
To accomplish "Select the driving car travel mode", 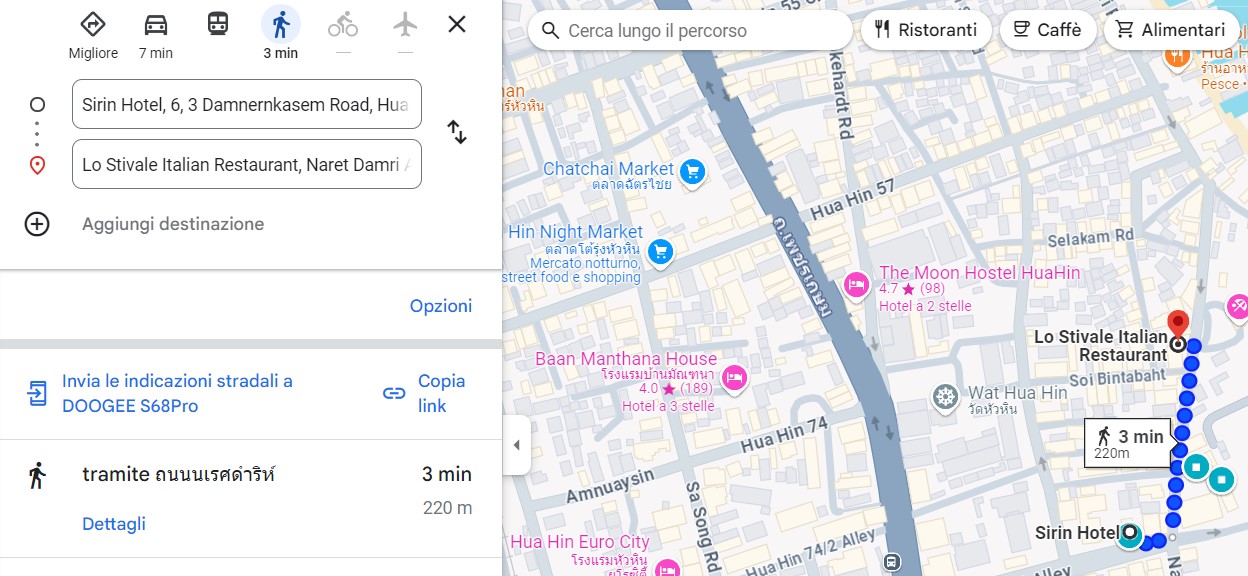I will (x=156, y=25).
